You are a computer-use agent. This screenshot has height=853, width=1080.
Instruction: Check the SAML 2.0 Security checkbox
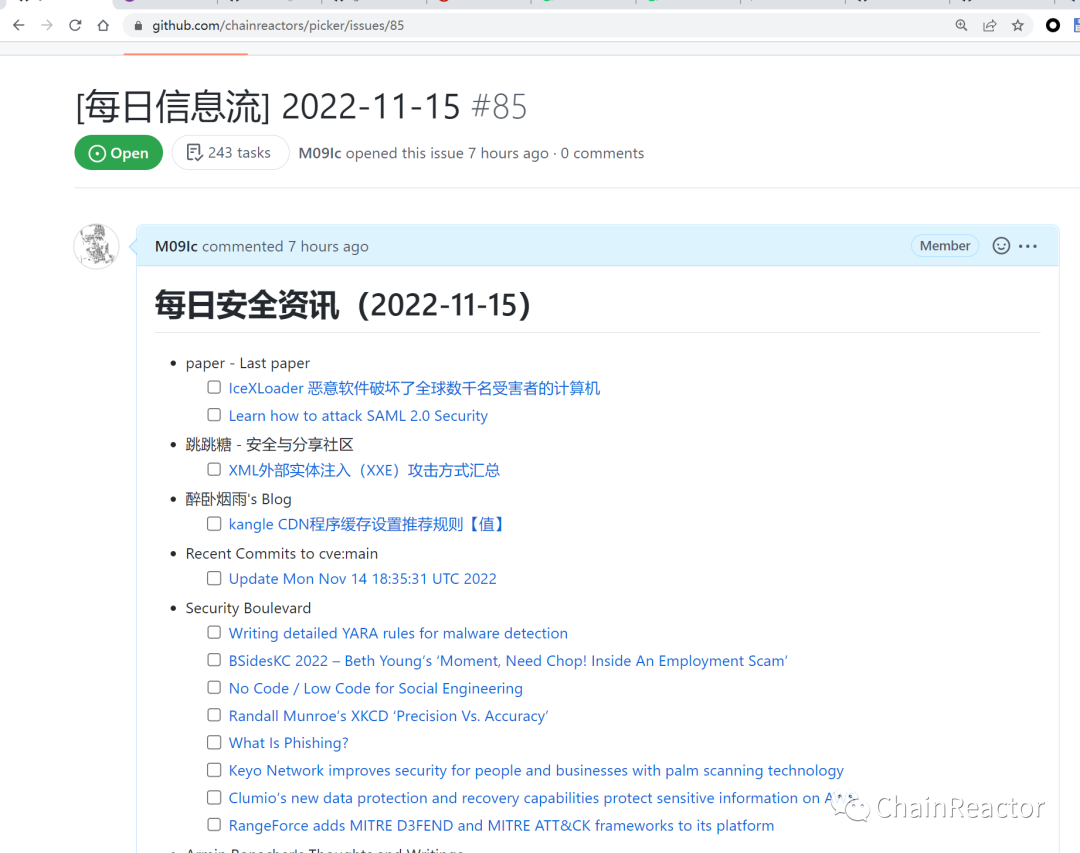point(214,415)
